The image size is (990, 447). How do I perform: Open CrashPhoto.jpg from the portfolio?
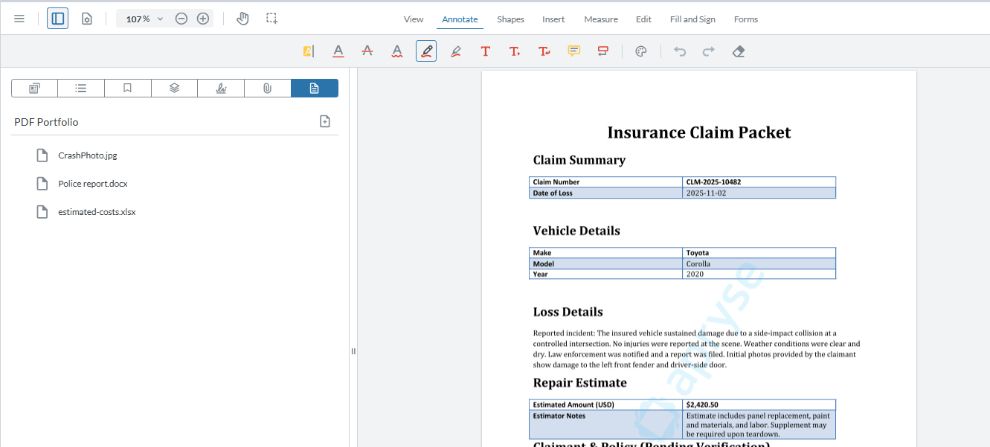pos(87,155)
